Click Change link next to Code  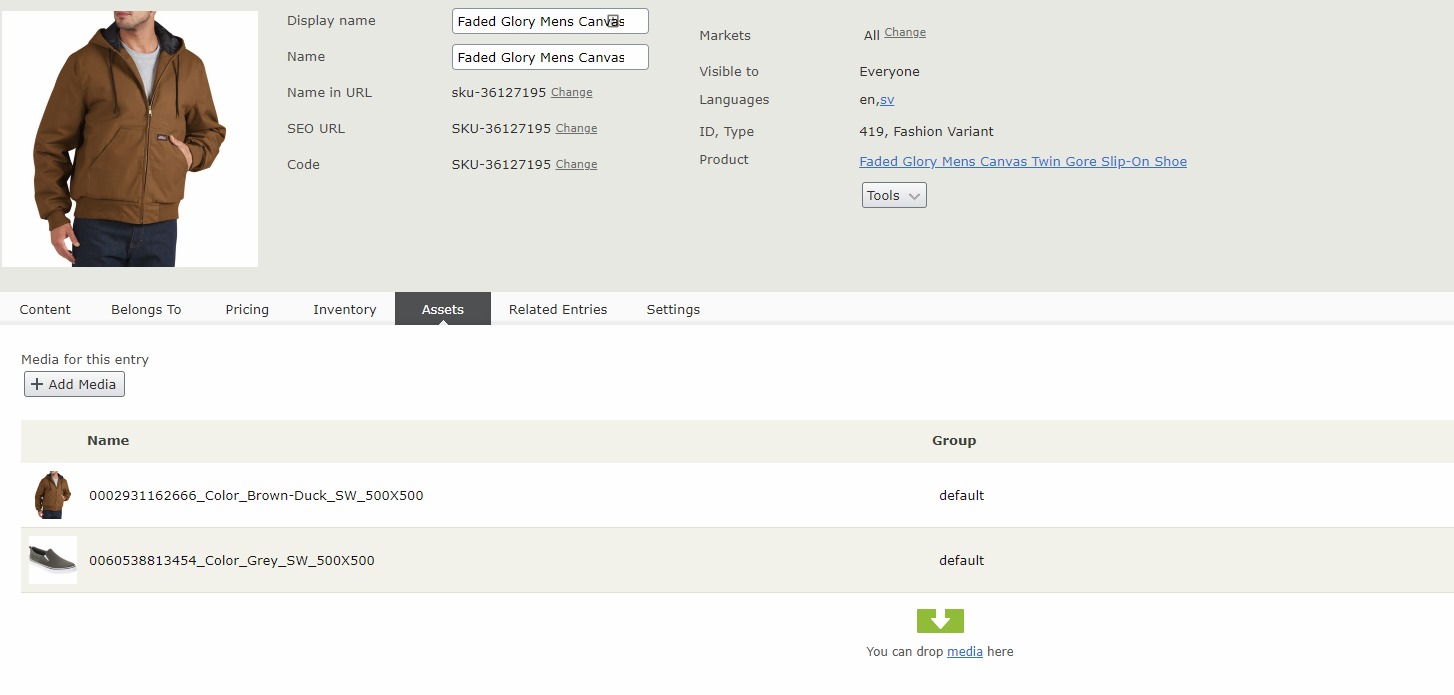[576, 164]
